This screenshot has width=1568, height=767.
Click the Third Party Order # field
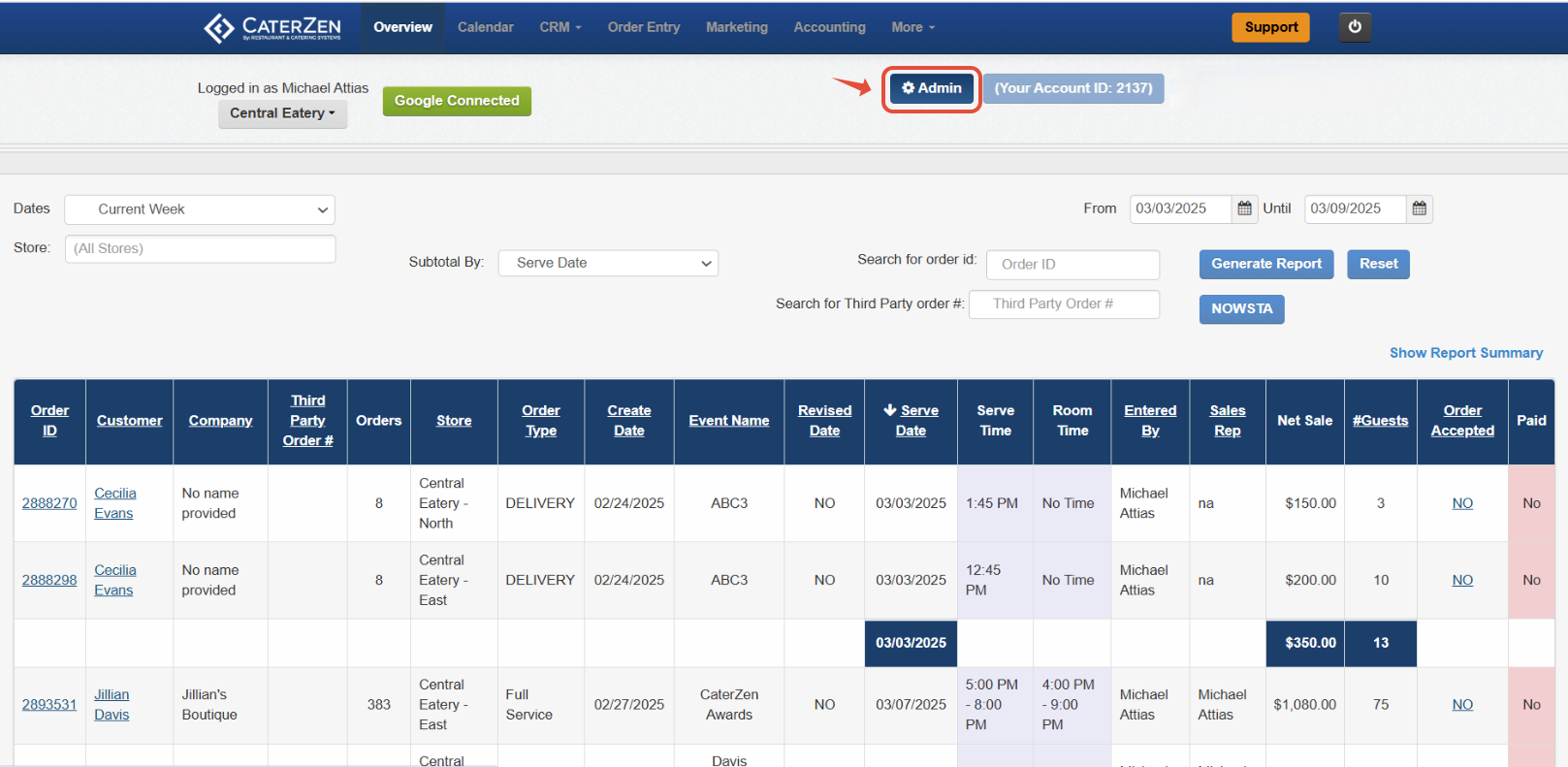[1064, 304]
